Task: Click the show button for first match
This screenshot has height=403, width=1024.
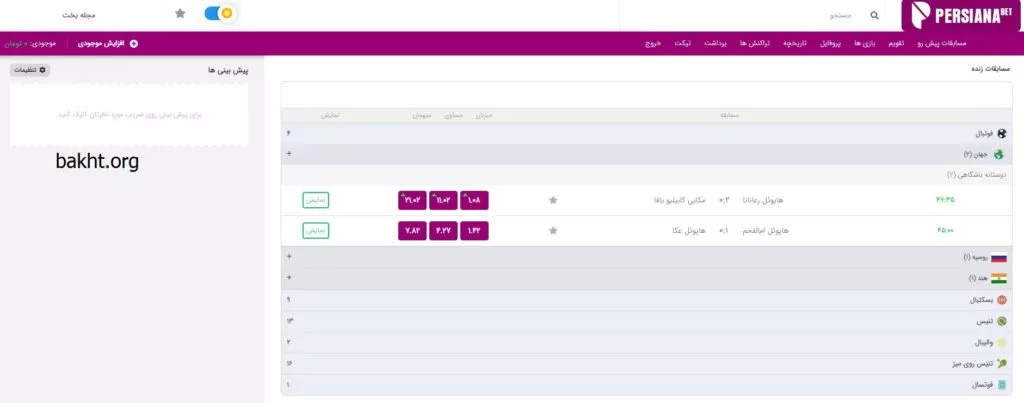Action: [316, 200]
